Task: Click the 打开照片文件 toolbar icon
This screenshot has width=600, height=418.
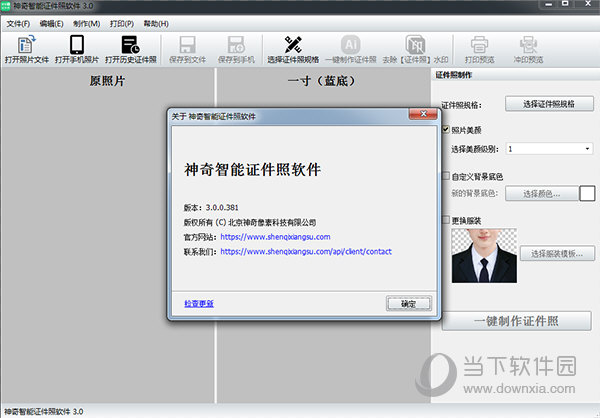Action: pyautogui.click(x=24, y=46)
